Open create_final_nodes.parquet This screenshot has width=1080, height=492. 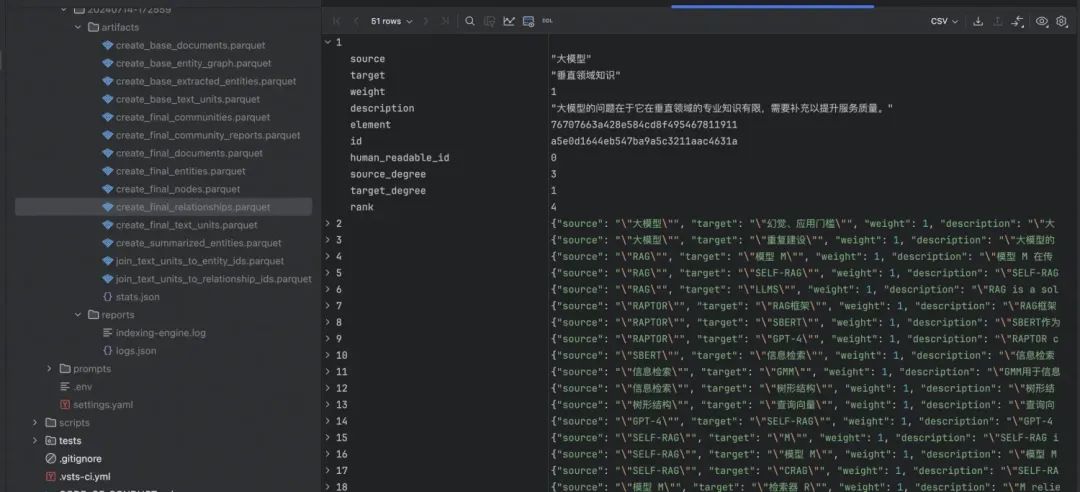[178, 189]
